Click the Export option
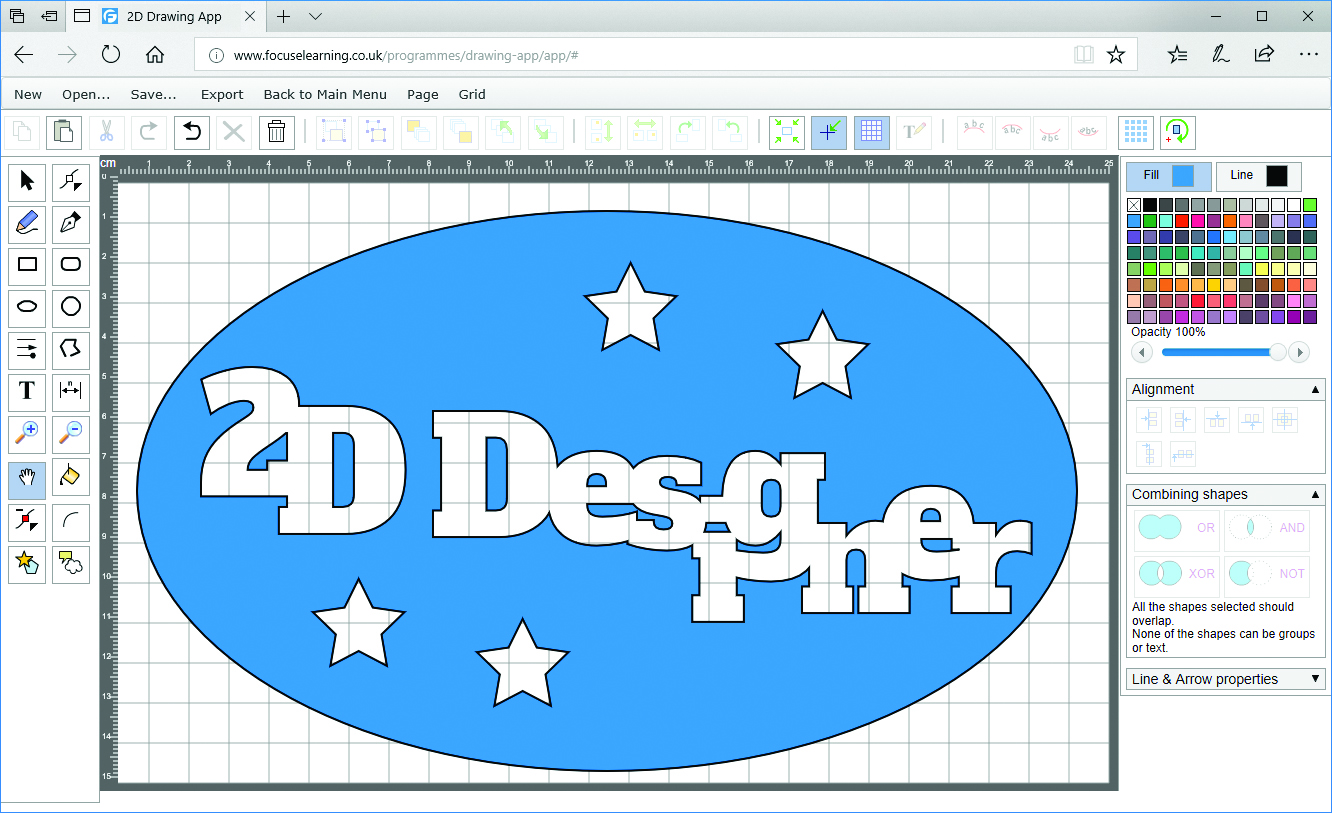The width and height of the screenshot is (1332, 813). tap(221, 94)
